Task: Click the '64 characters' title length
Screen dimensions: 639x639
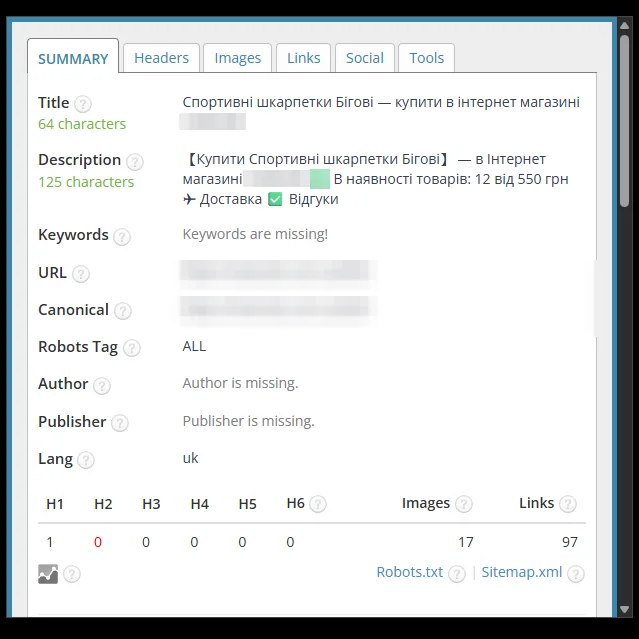Action: 82,124
